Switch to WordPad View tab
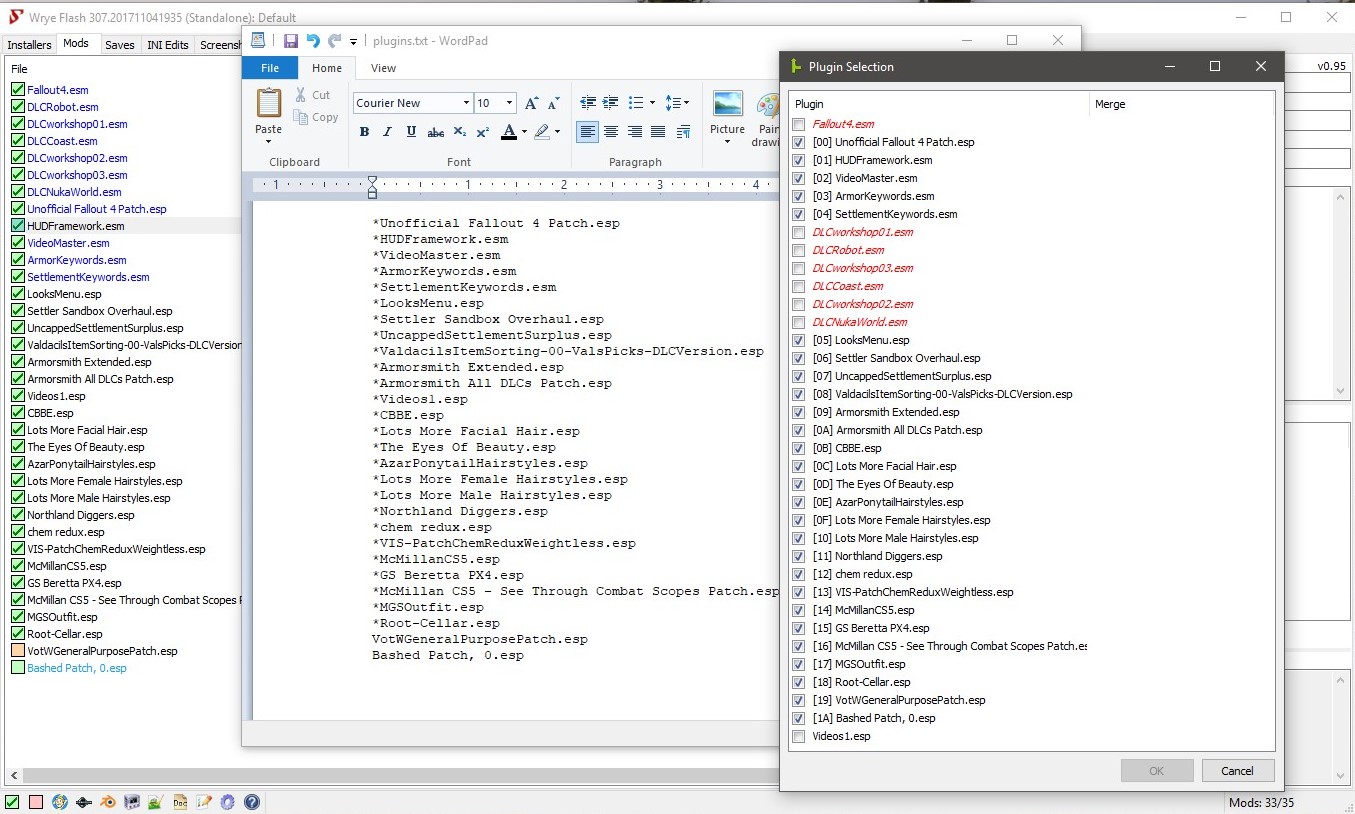 tap(383, 68)
